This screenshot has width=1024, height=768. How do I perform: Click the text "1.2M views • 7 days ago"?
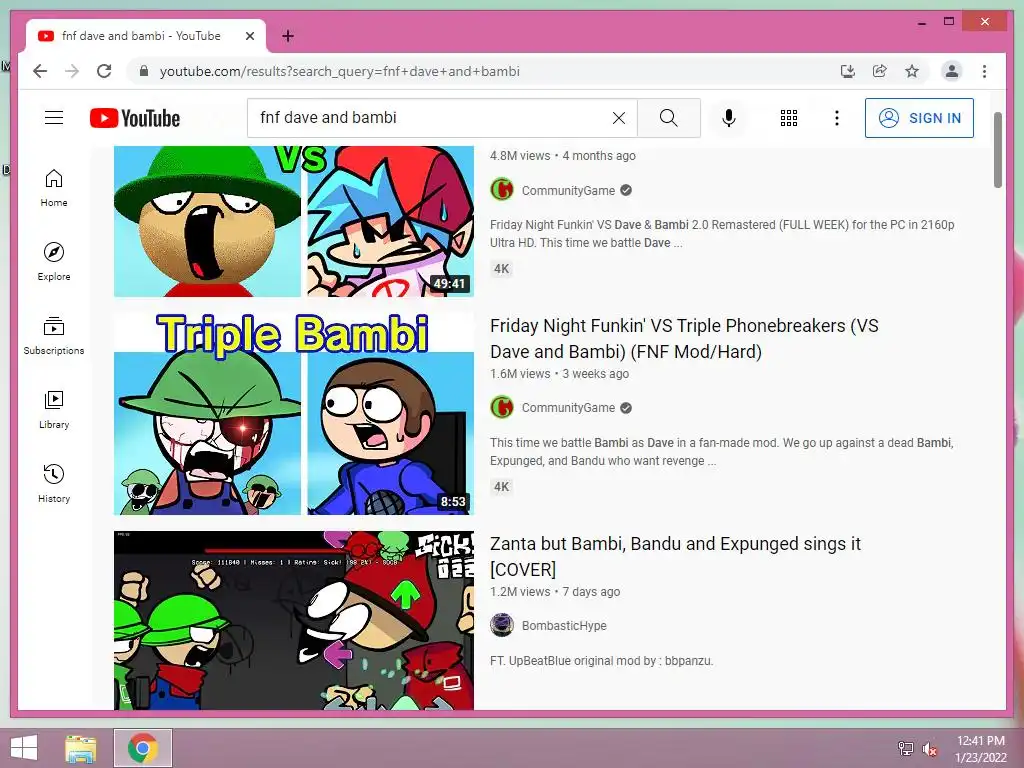[x=555, y=592]
